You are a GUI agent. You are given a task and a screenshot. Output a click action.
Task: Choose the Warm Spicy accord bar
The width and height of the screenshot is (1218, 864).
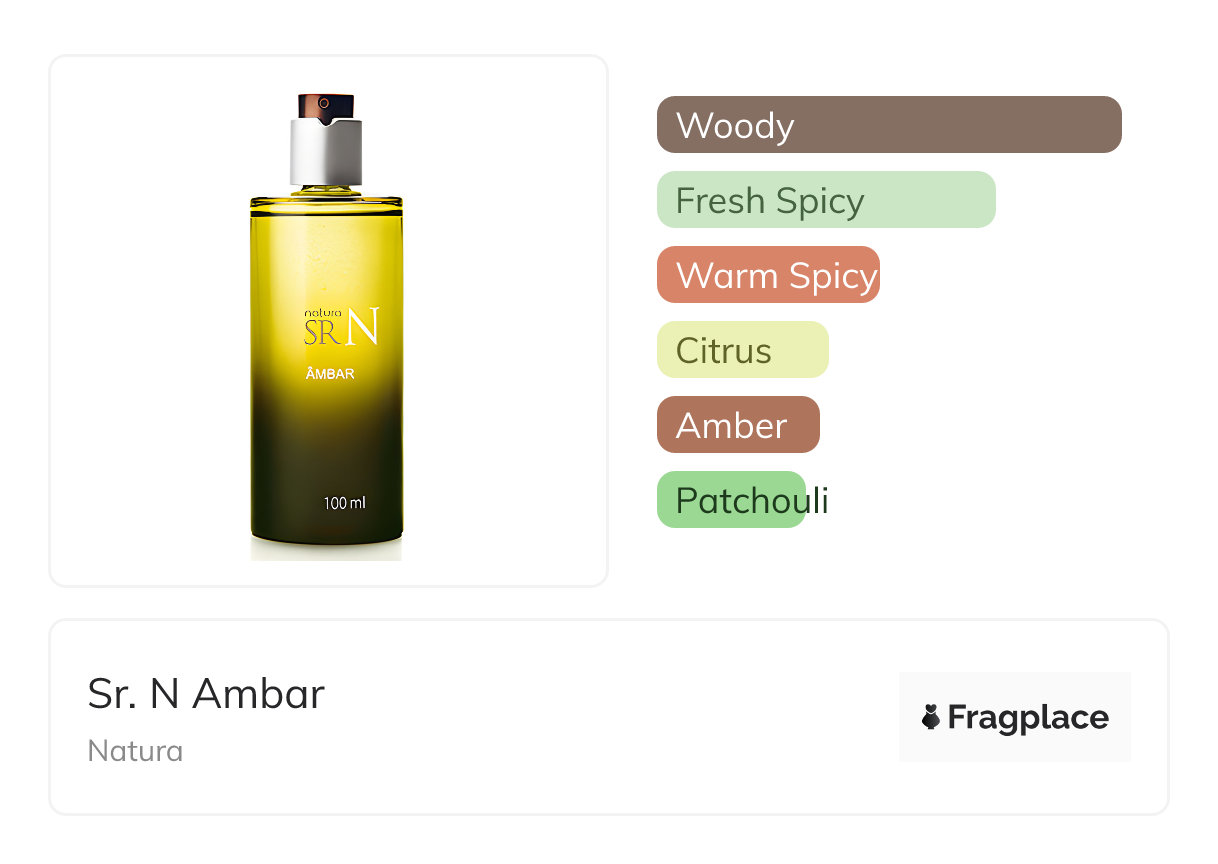(x=768, y=275)
